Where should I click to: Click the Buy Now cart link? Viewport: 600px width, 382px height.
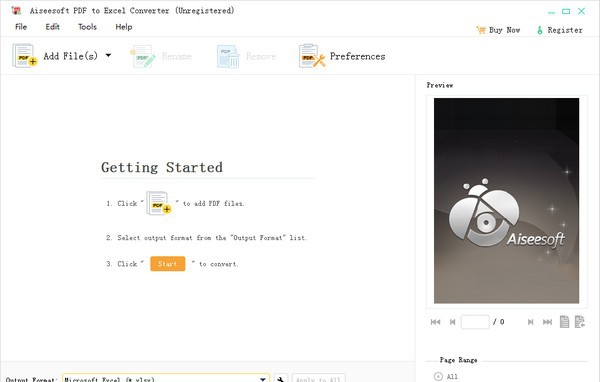498,30
